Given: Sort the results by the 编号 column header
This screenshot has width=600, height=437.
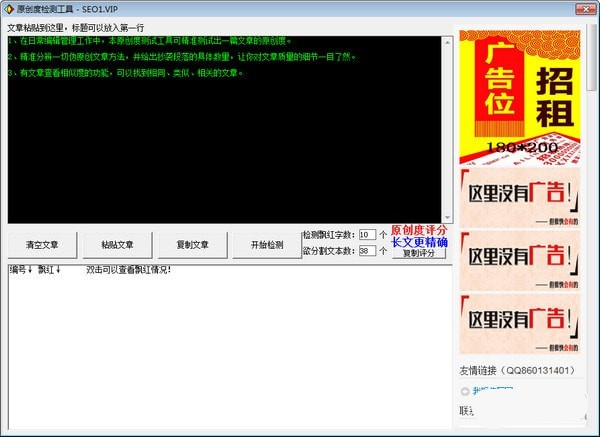Looking at the screenshot, I should pyautogui.click(x=21, y=270).
